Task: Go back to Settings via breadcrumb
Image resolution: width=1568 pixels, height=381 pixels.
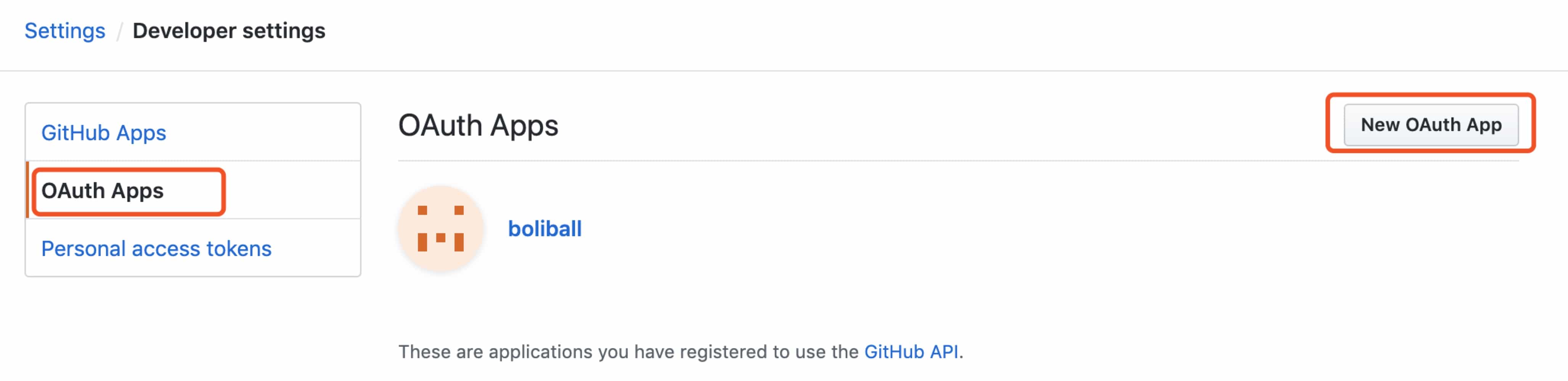Action: click(x=64, y=30)
